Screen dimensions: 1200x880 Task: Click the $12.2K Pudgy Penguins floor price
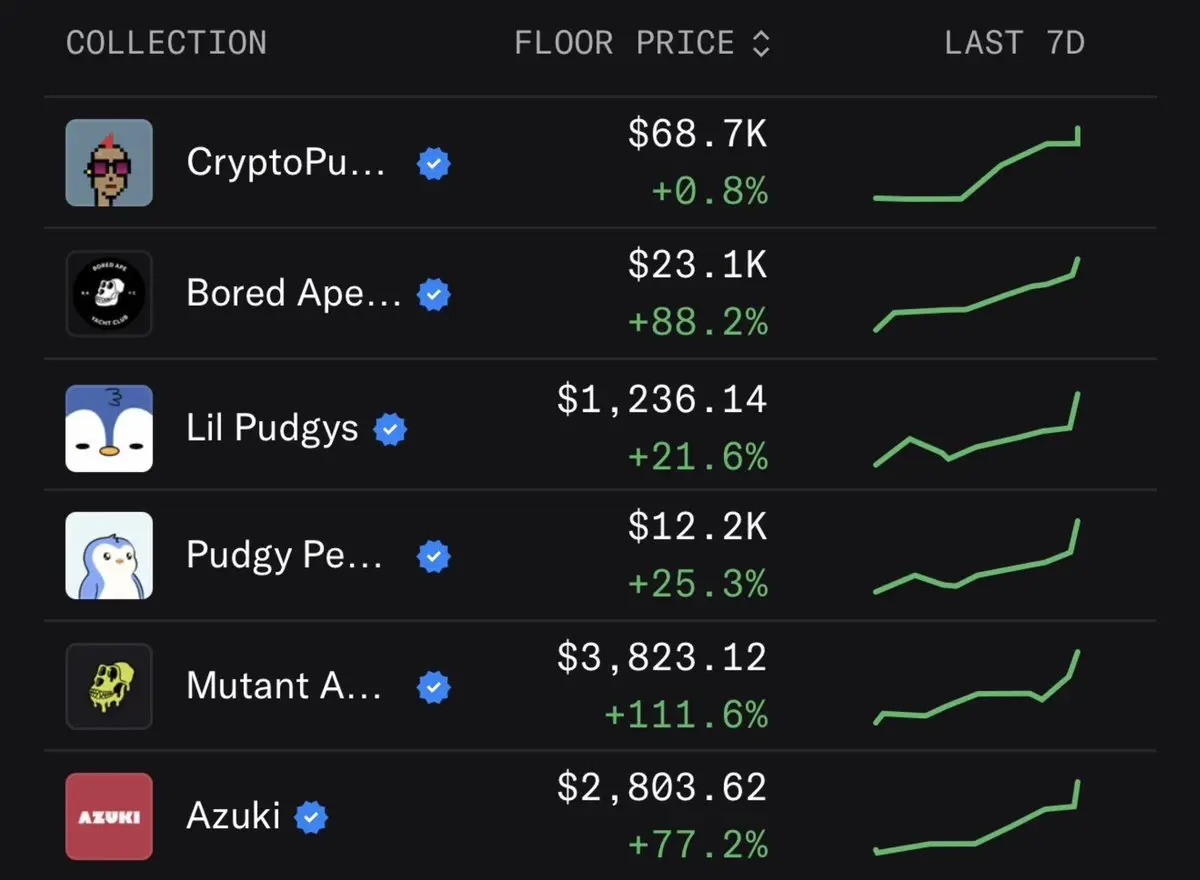[x=697, y=527]
